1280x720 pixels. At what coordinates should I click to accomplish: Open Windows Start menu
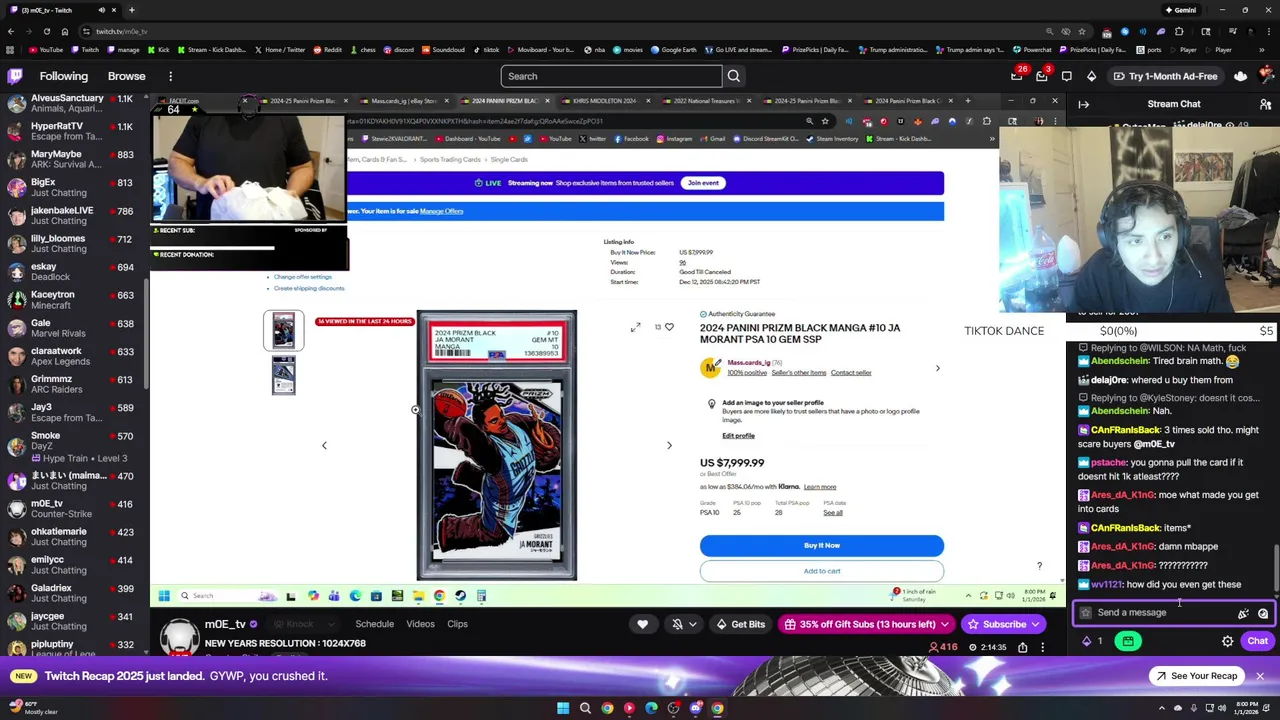(x=563, y=708)
